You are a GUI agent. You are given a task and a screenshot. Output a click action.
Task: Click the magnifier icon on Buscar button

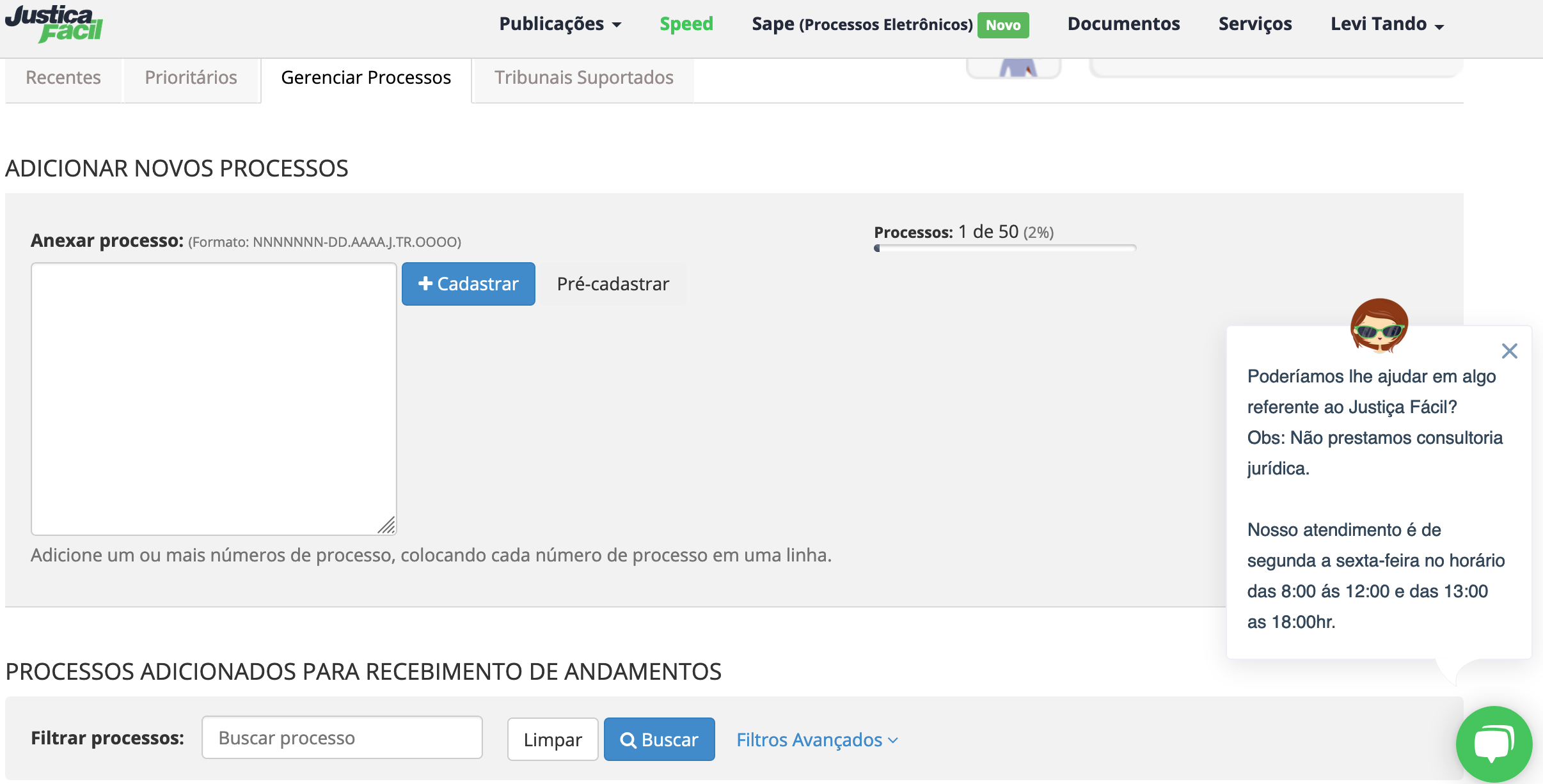[x=628, y=741]
